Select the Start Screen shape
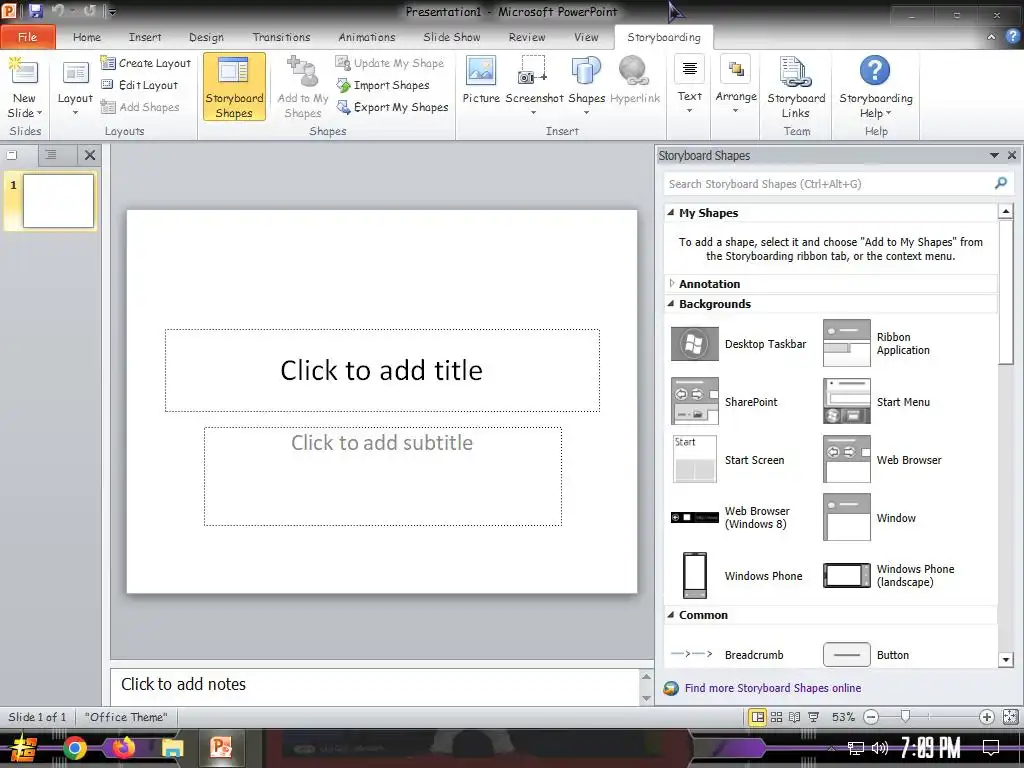 click(728, 460)
